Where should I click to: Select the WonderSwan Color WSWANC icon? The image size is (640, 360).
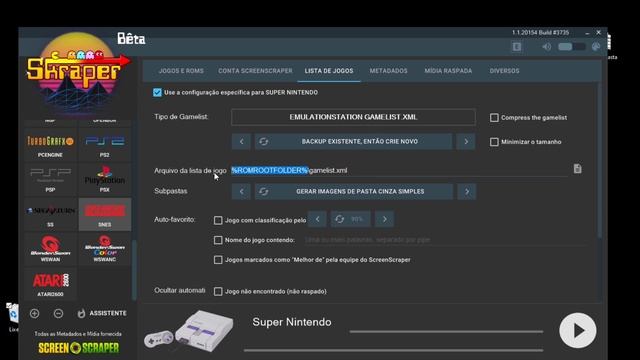pos(104,249)
